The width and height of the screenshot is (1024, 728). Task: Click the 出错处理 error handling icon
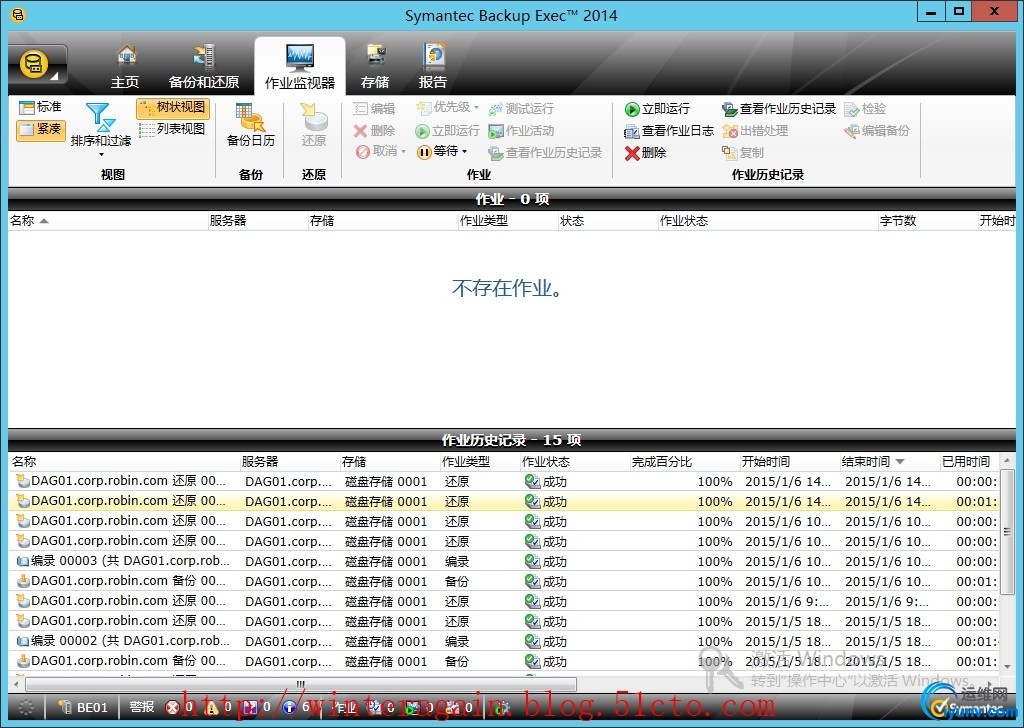[730, 131]
